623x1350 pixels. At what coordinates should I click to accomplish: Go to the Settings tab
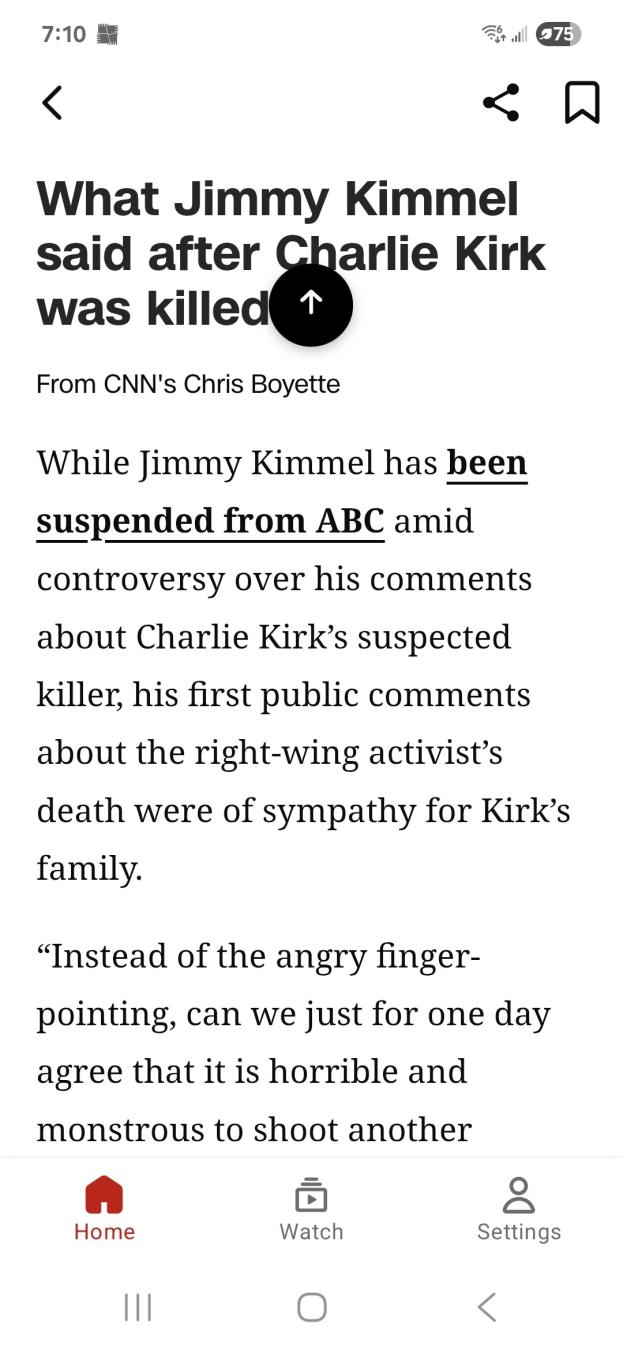(518, 1208)
